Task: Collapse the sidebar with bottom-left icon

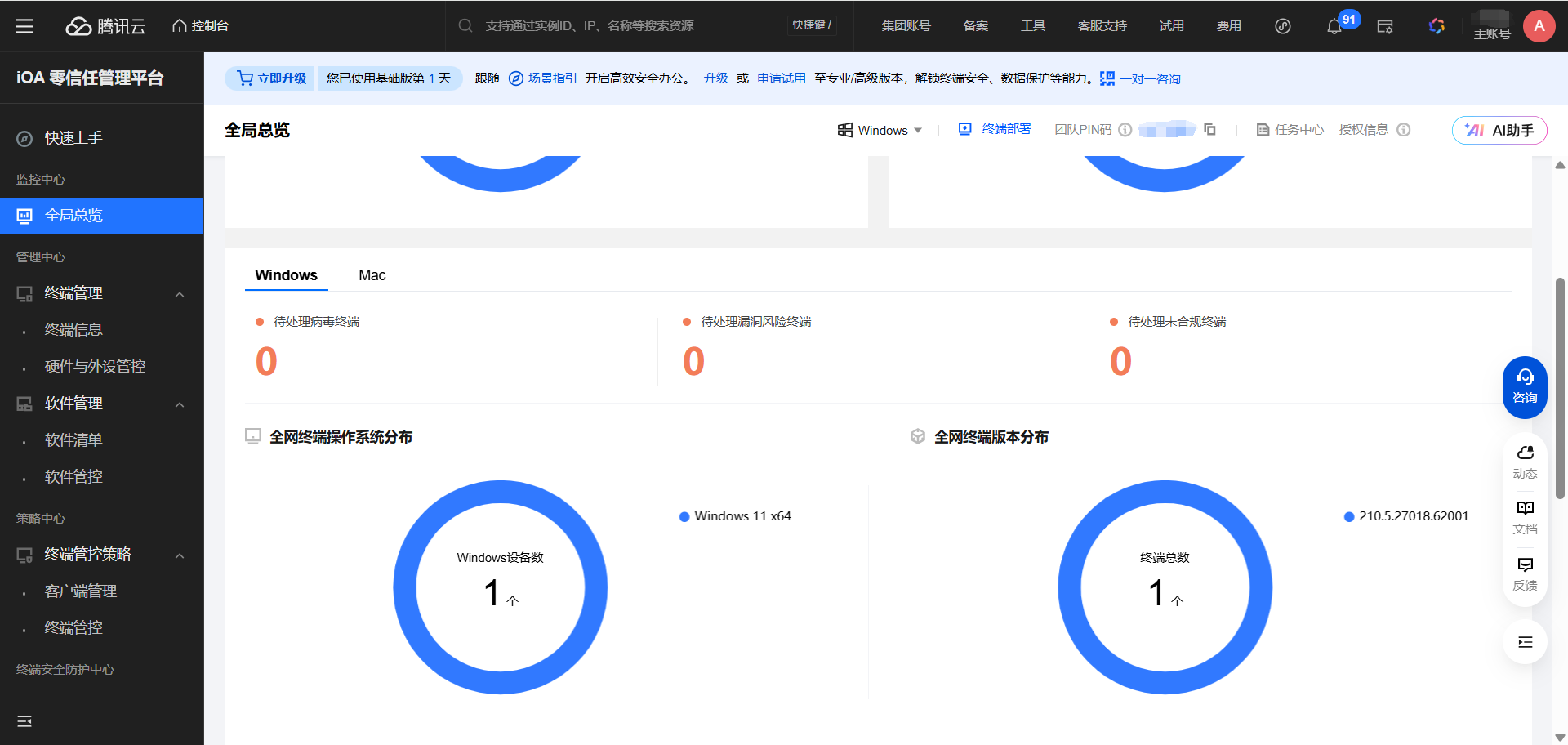Action: tap(24, 721)
